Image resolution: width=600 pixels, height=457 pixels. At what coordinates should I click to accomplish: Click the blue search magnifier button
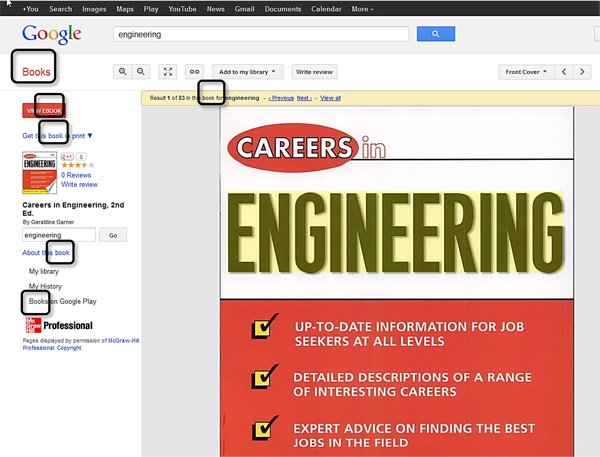[436, 34]
